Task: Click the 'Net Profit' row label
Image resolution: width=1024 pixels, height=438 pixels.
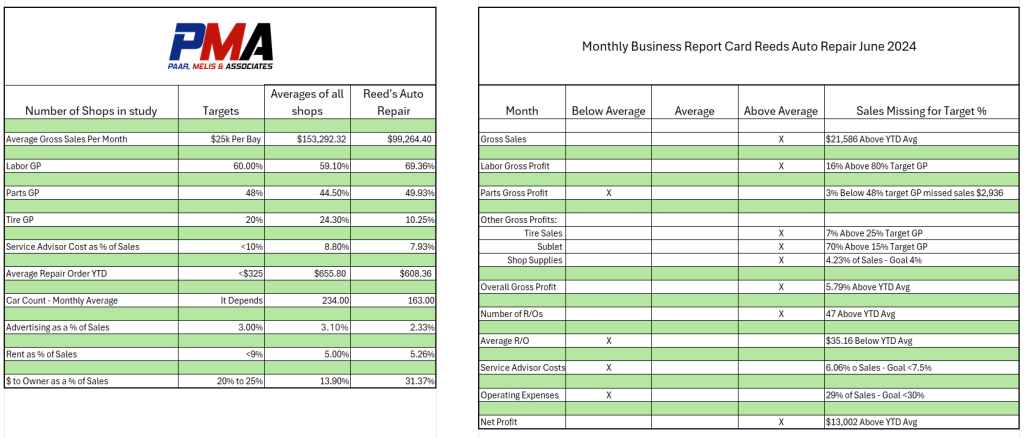Action: (x=499, y=422)
